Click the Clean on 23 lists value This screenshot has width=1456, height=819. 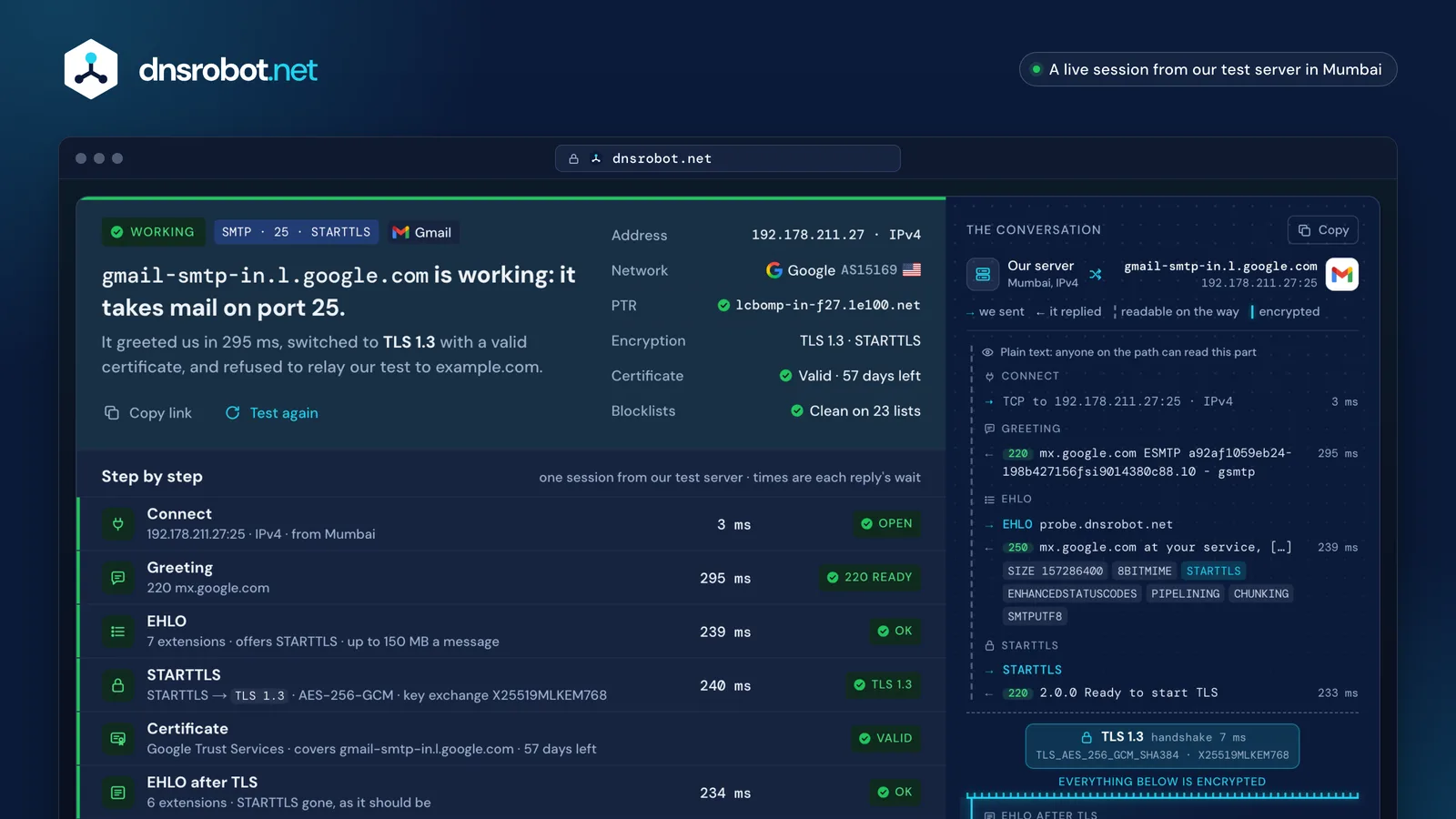click(x=864, y=411)
